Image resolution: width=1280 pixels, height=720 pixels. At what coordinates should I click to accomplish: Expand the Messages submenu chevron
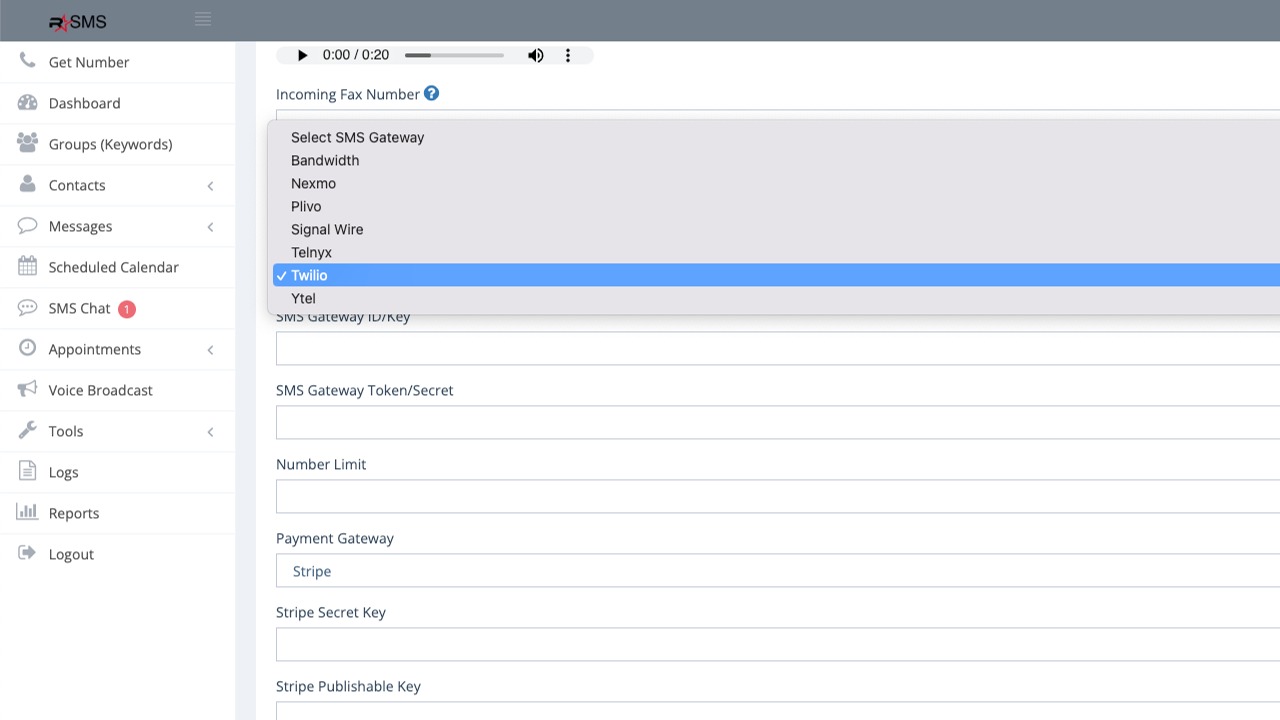click(210, 227)
